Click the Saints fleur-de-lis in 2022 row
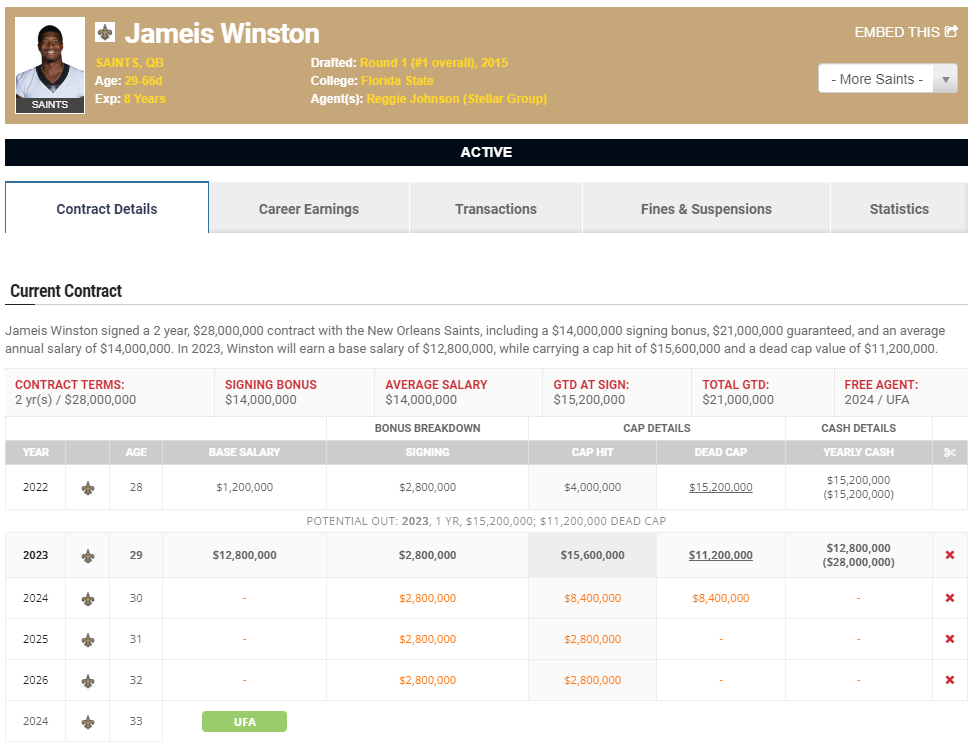This screenshot has width=975, height=746. click(x=88, y=488)
